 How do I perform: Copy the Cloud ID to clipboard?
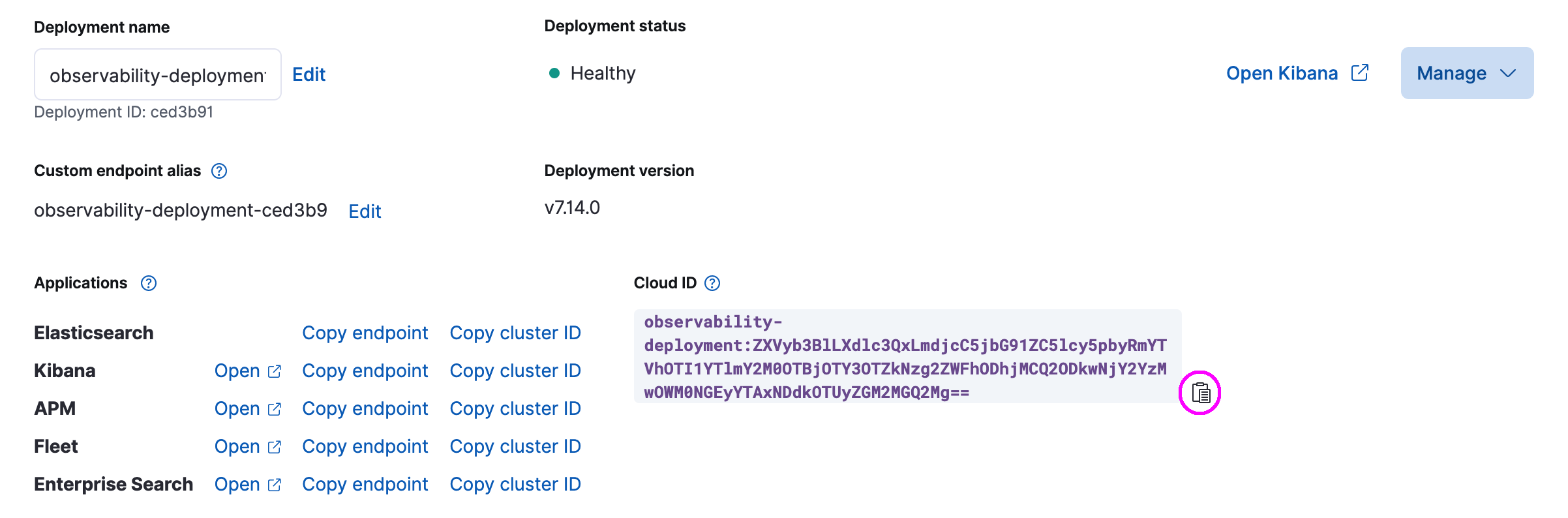(1200, 393)
